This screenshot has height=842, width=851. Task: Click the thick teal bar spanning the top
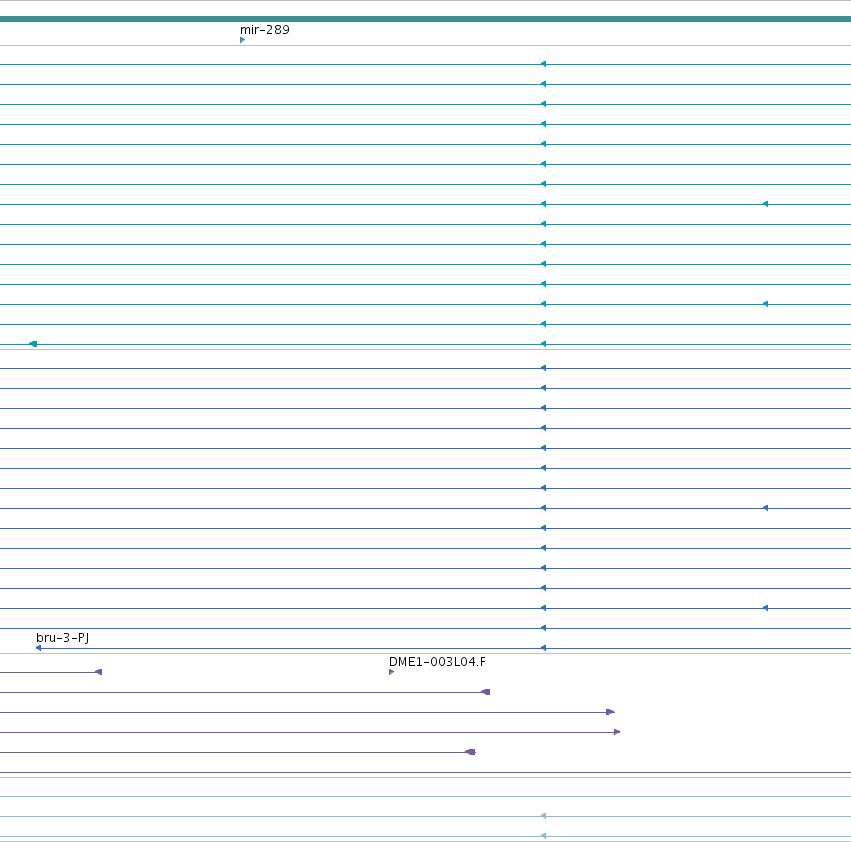426,19
